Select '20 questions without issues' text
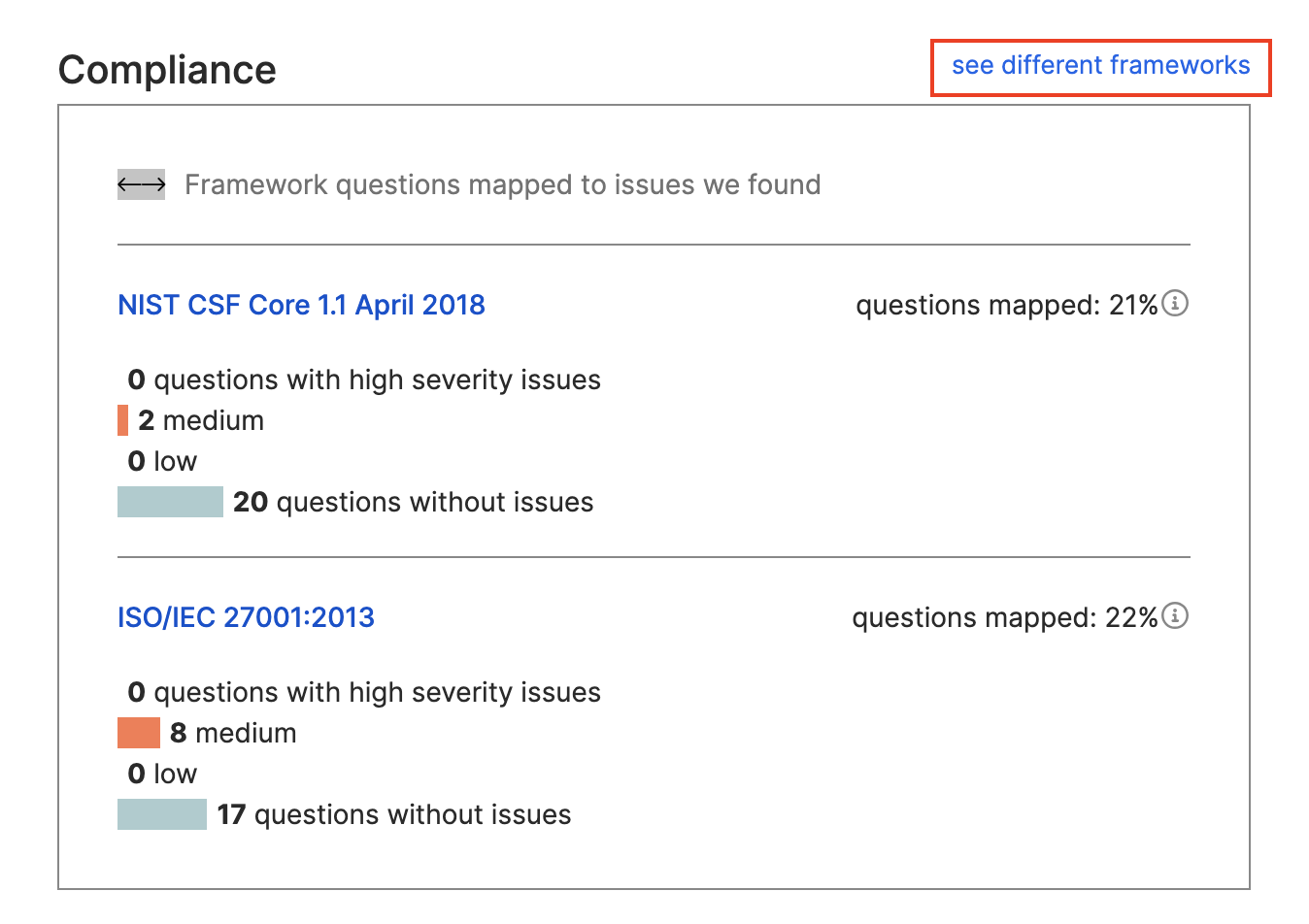The image size is (1309, 924). click(414, 502)
